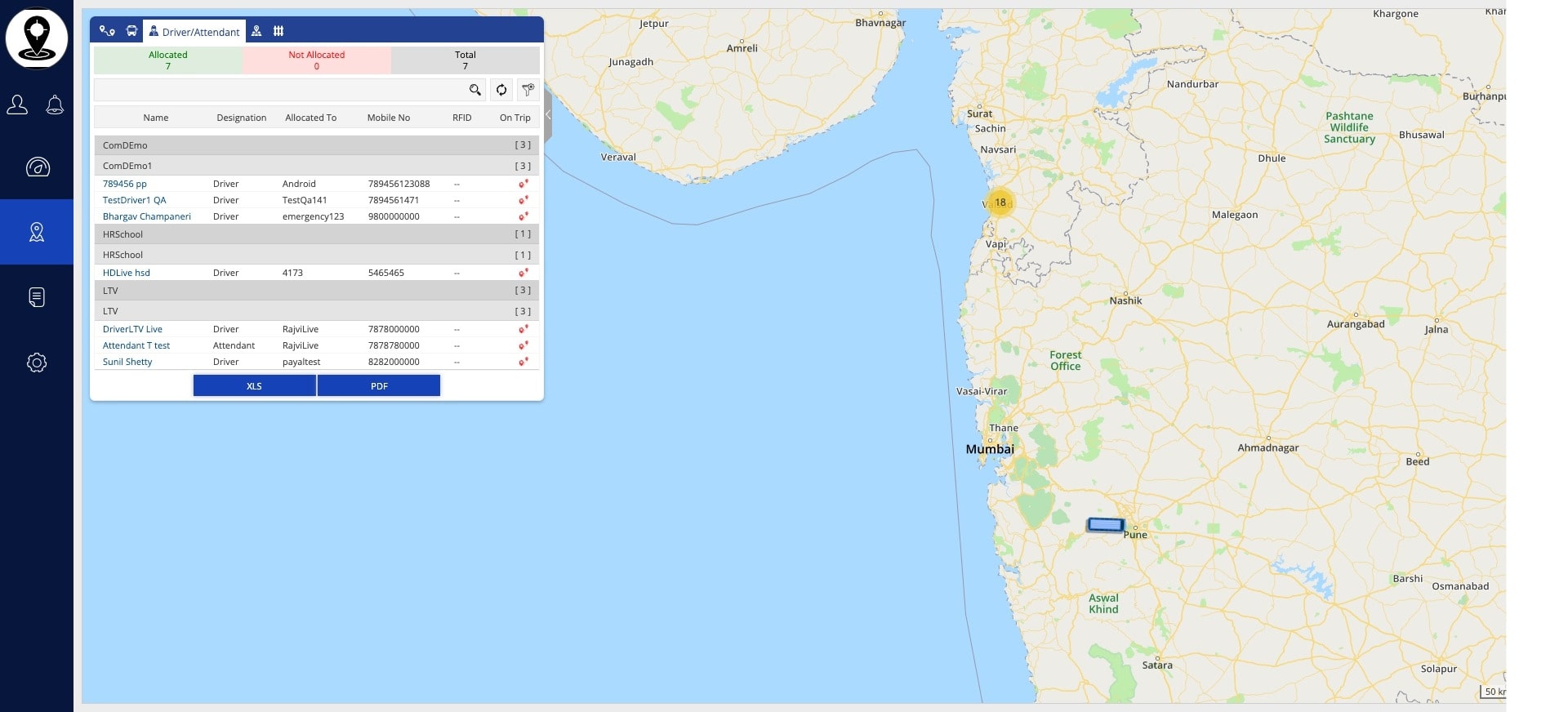Click the refresh list icon
This screenshot has height=712, width=1568.
(x=501, y=90)
